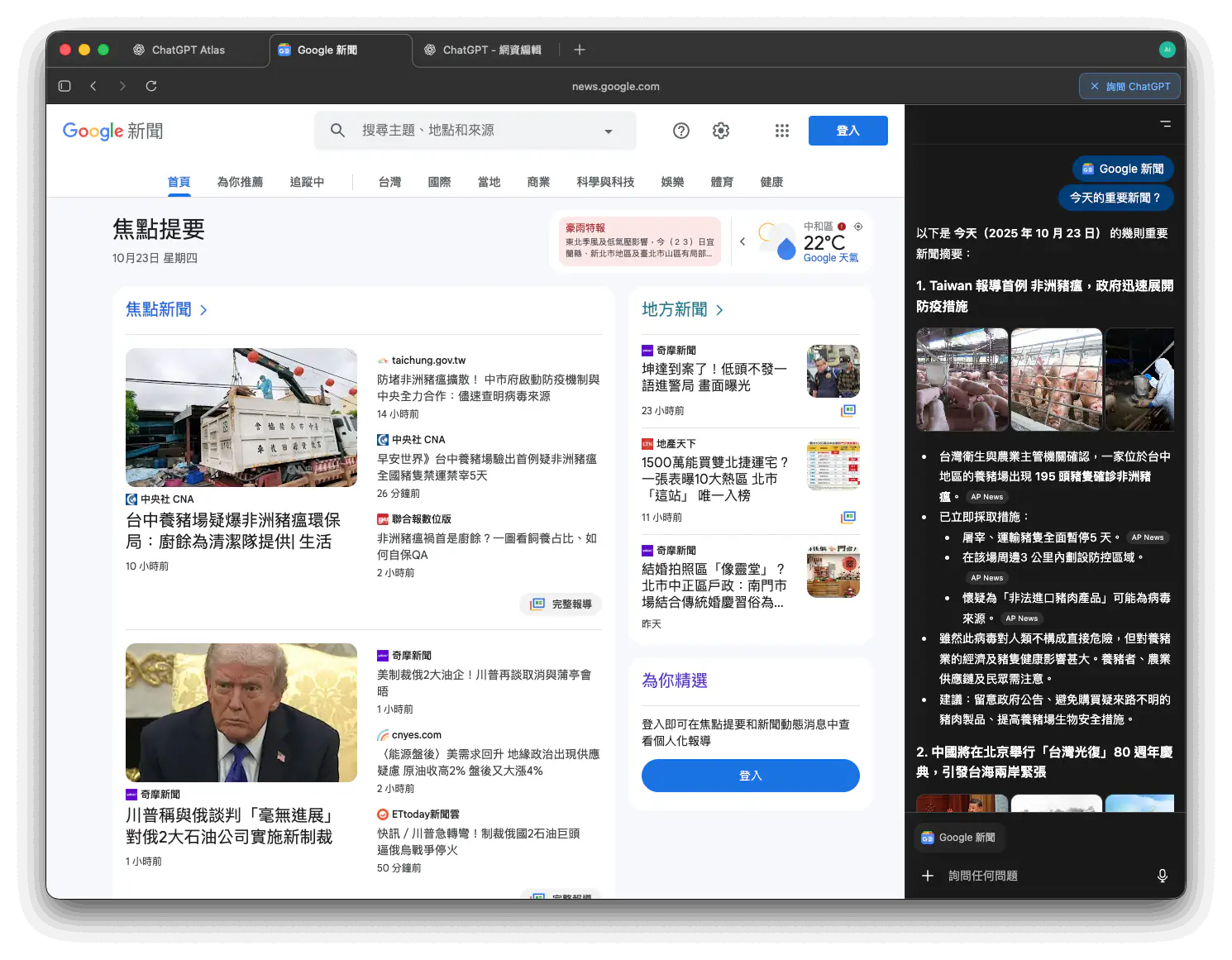Expand the 焦點新聞 section chevron
The height and width of the screenshot is (960, 1232).
point(203,310)
